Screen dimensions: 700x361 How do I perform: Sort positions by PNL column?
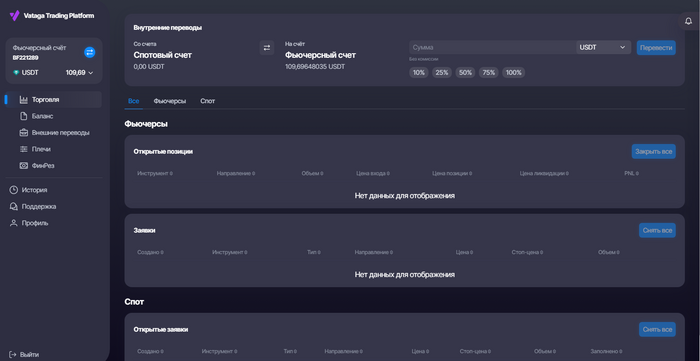click(631, 173)
